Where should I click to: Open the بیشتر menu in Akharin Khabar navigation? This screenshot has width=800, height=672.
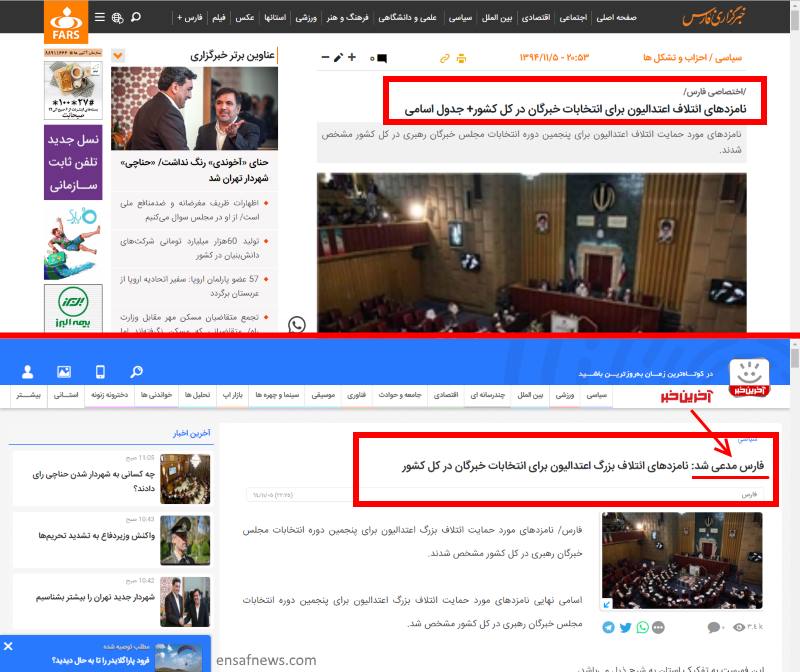(27, 396)
